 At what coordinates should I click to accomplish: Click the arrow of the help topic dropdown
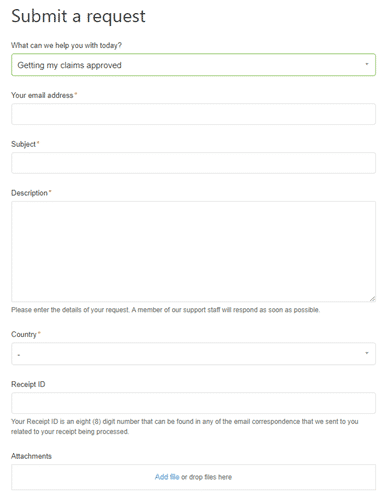(x=367, y=64)
